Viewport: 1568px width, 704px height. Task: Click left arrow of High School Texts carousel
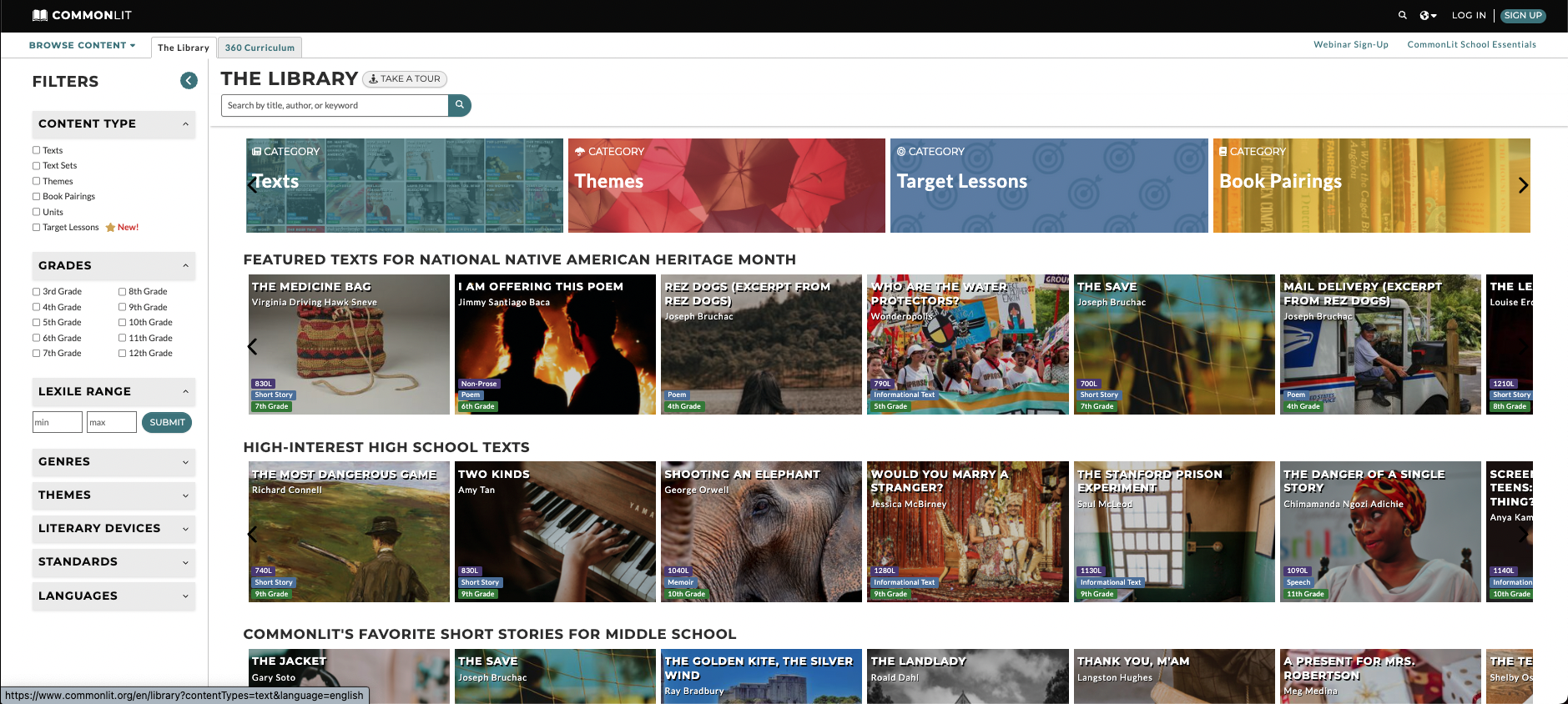click(x=252, y=534)
